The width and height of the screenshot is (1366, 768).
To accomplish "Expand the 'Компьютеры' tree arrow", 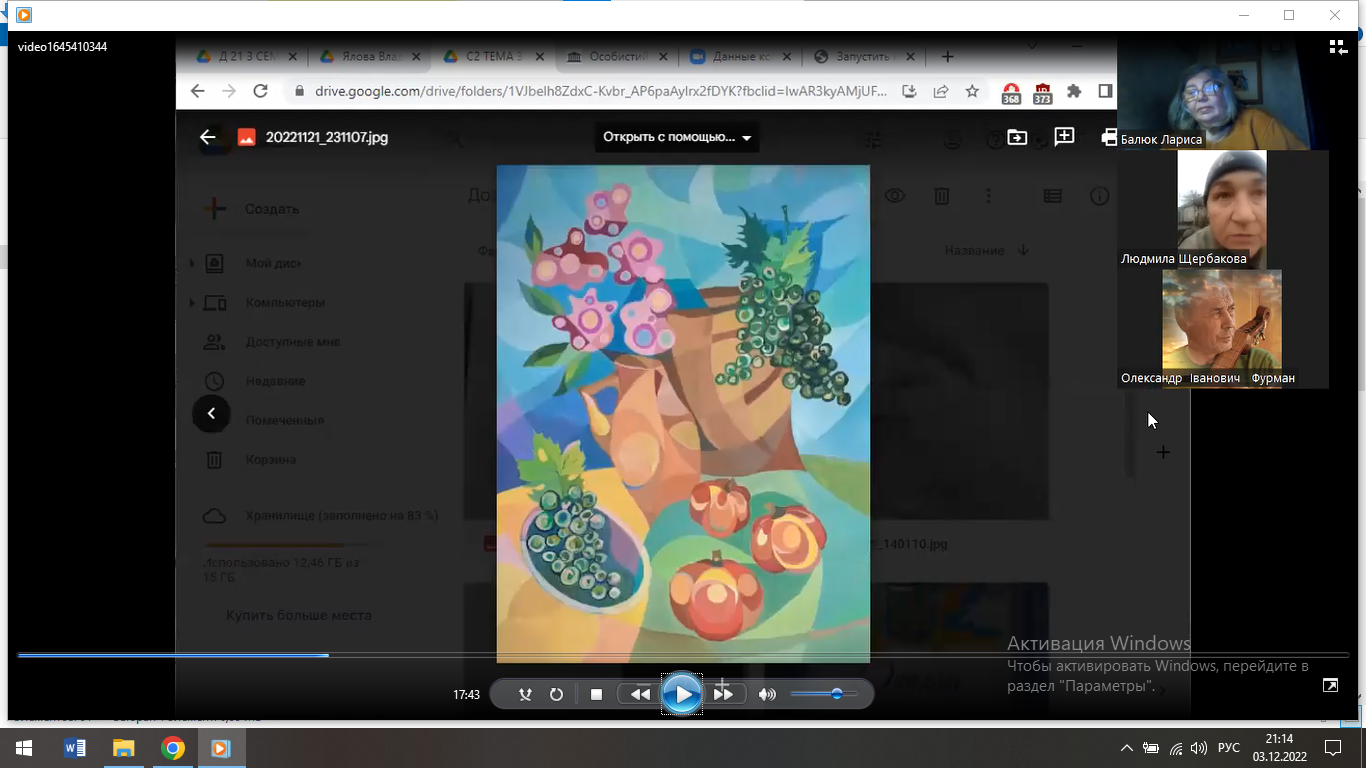I will point(192,303).
